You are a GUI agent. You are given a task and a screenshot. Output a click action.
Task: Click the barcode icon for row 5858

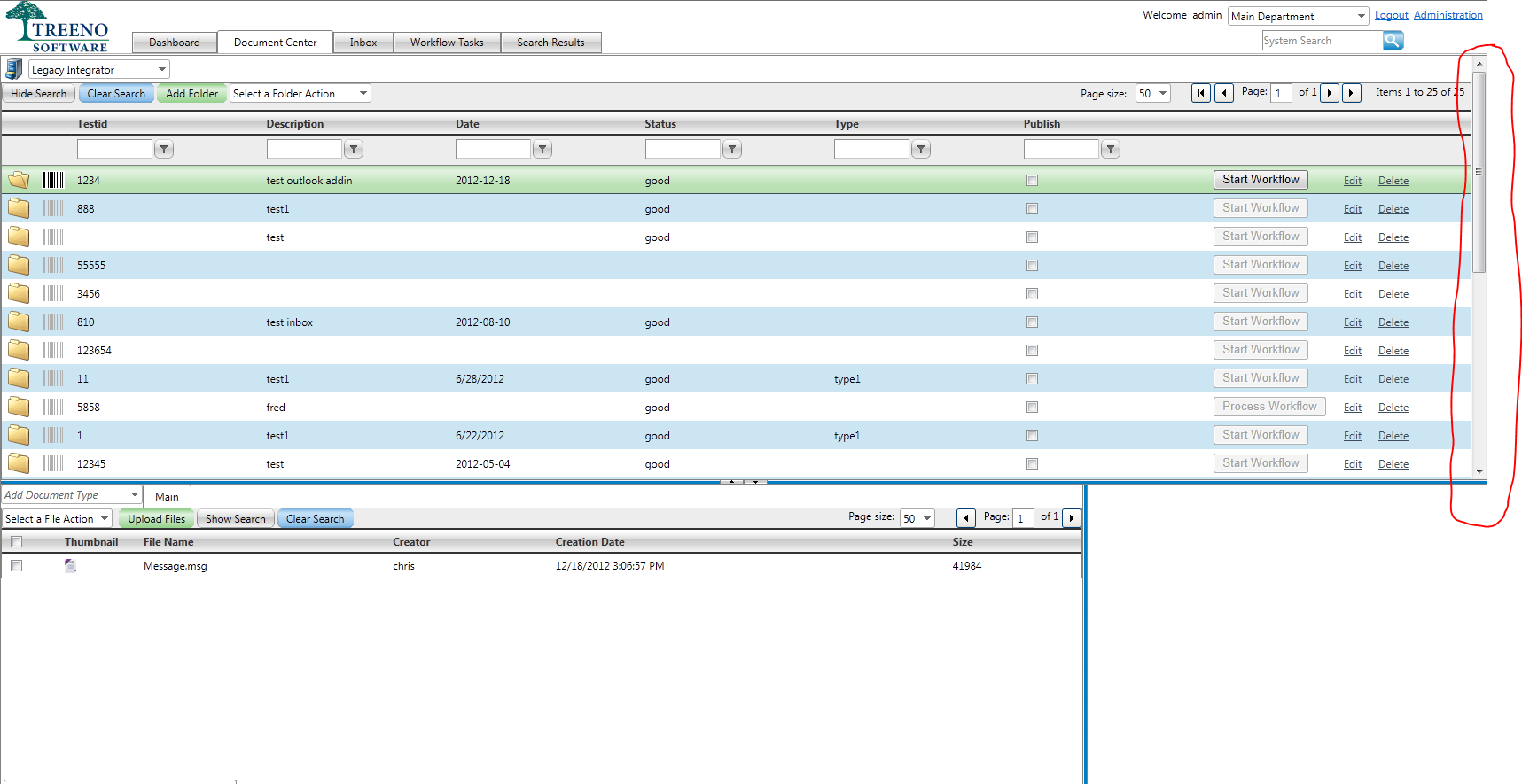(53, 408)
